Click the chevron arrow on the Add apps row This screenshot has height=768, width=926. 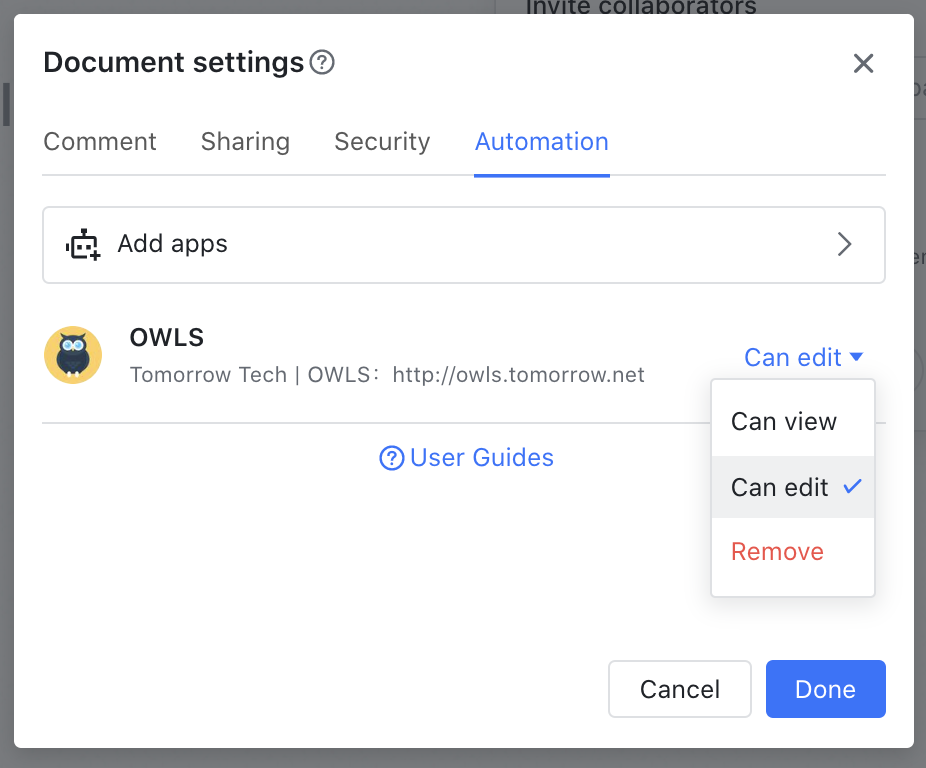click(844, 244)
